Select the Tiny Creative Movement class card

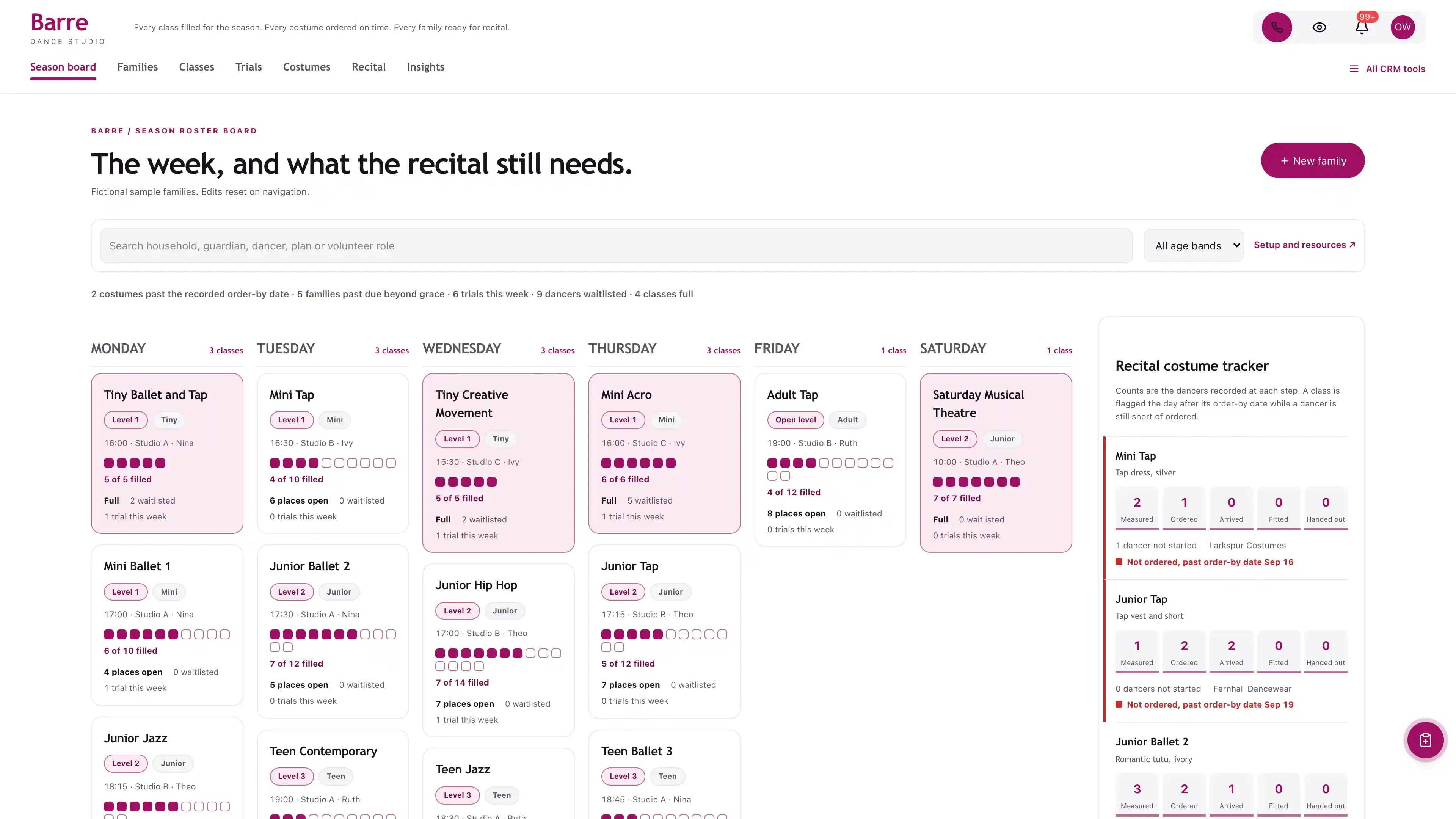click(x=499, y=462)
